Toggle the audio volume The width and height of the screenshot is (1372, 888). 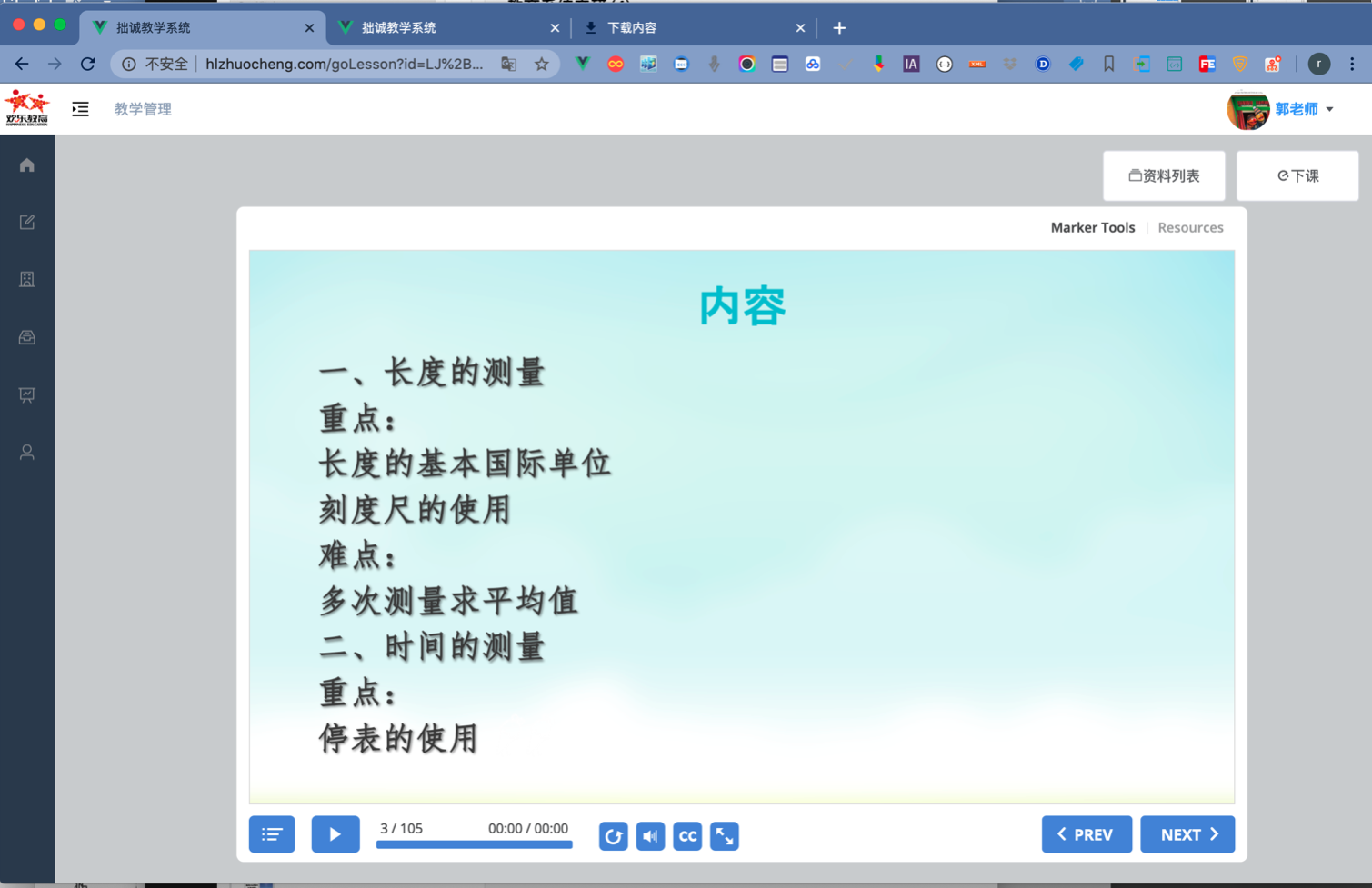pyautogui.click(x=650, y=836)
